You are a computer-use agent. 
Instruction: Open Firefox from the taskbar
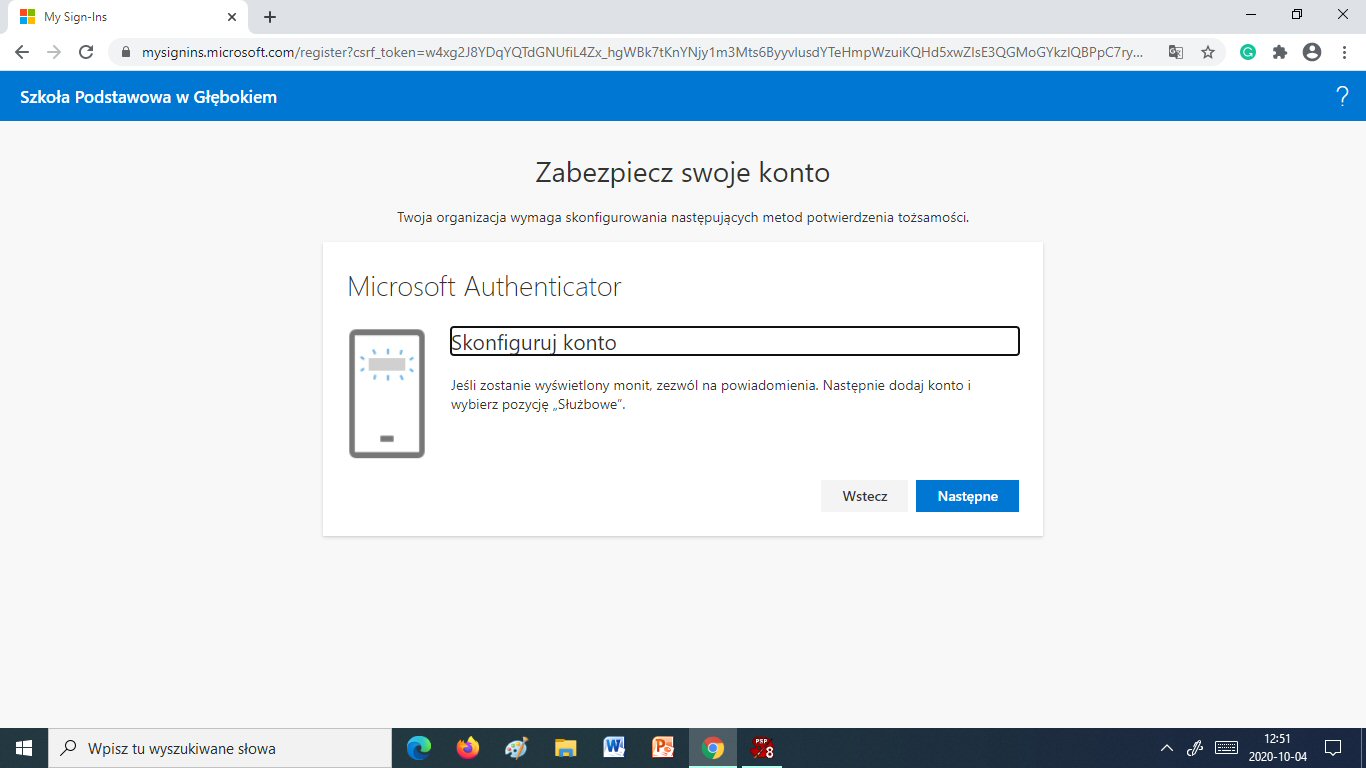(467, 748)
